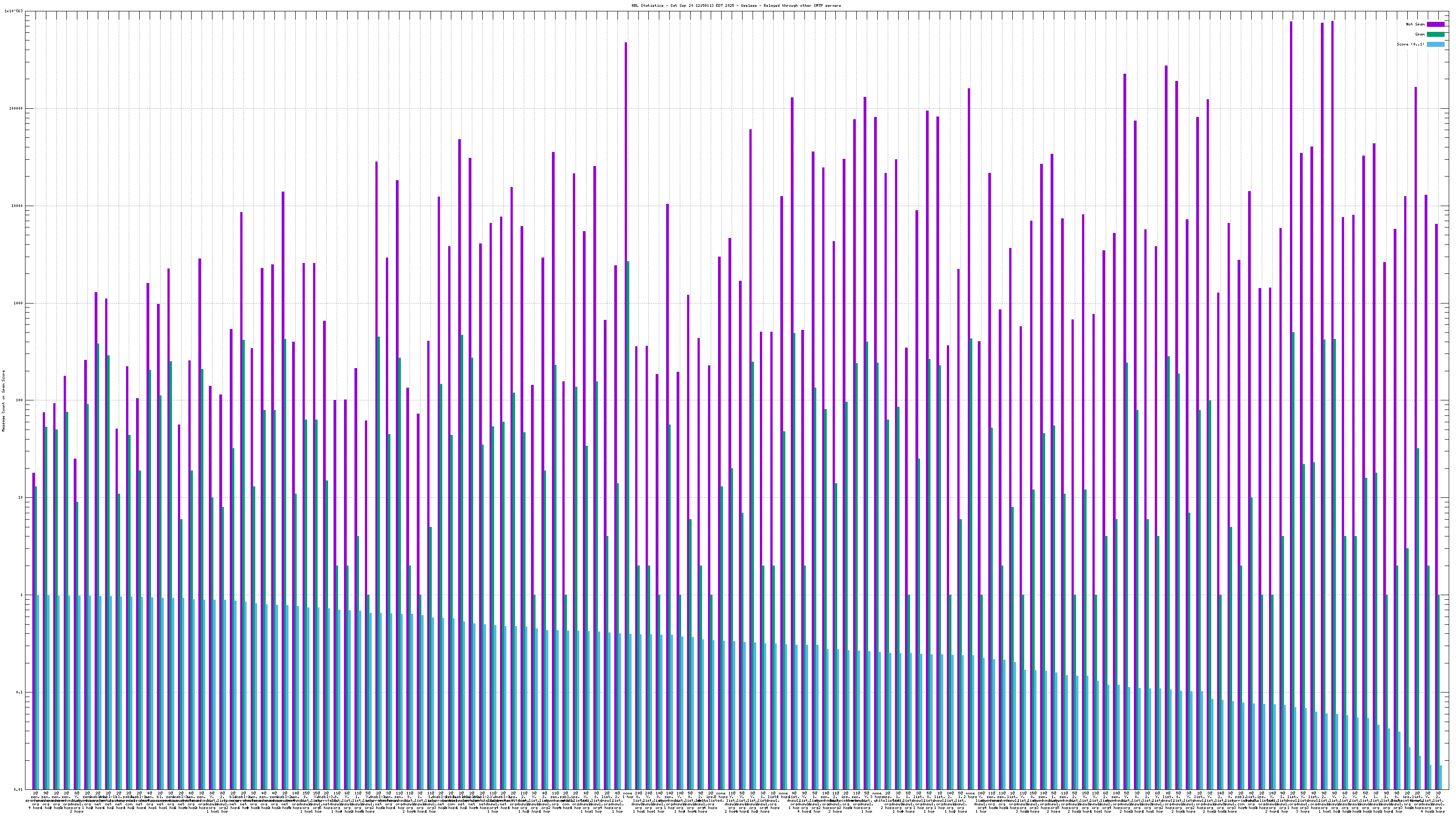Click the 'Not Spam' legend label text
Screen dimensions: 1456x819
pyautogui.click(x=1416, y=24)
